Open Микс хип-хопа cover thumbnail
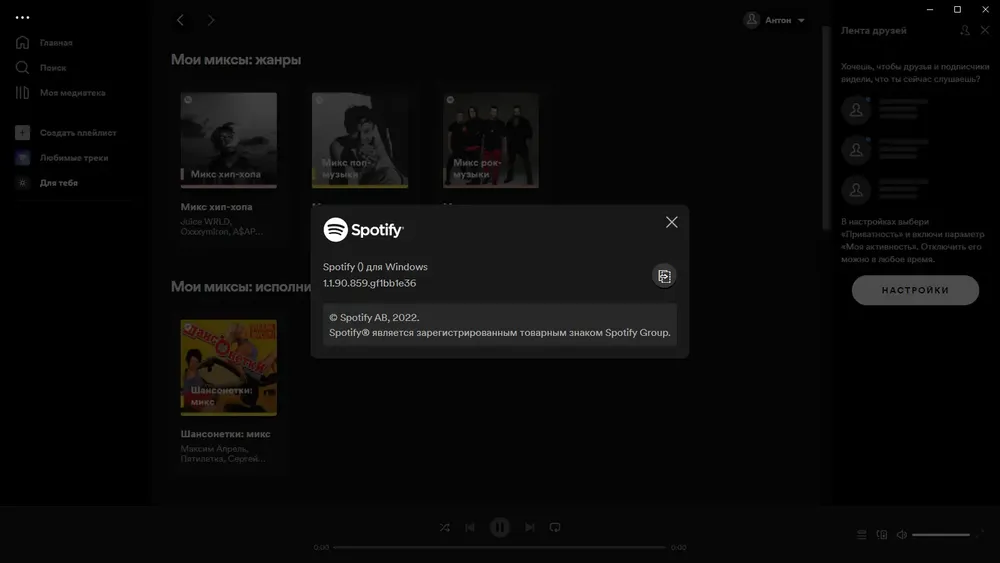The image size is (1000, 563). tap(228, 140)
